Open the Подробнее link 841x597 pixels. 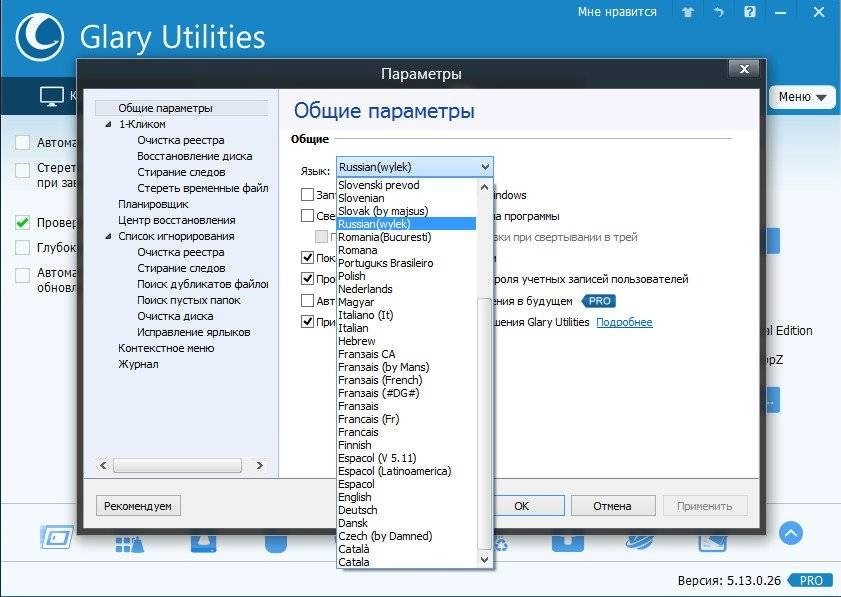pyautogui.click(x=624, y=322)
